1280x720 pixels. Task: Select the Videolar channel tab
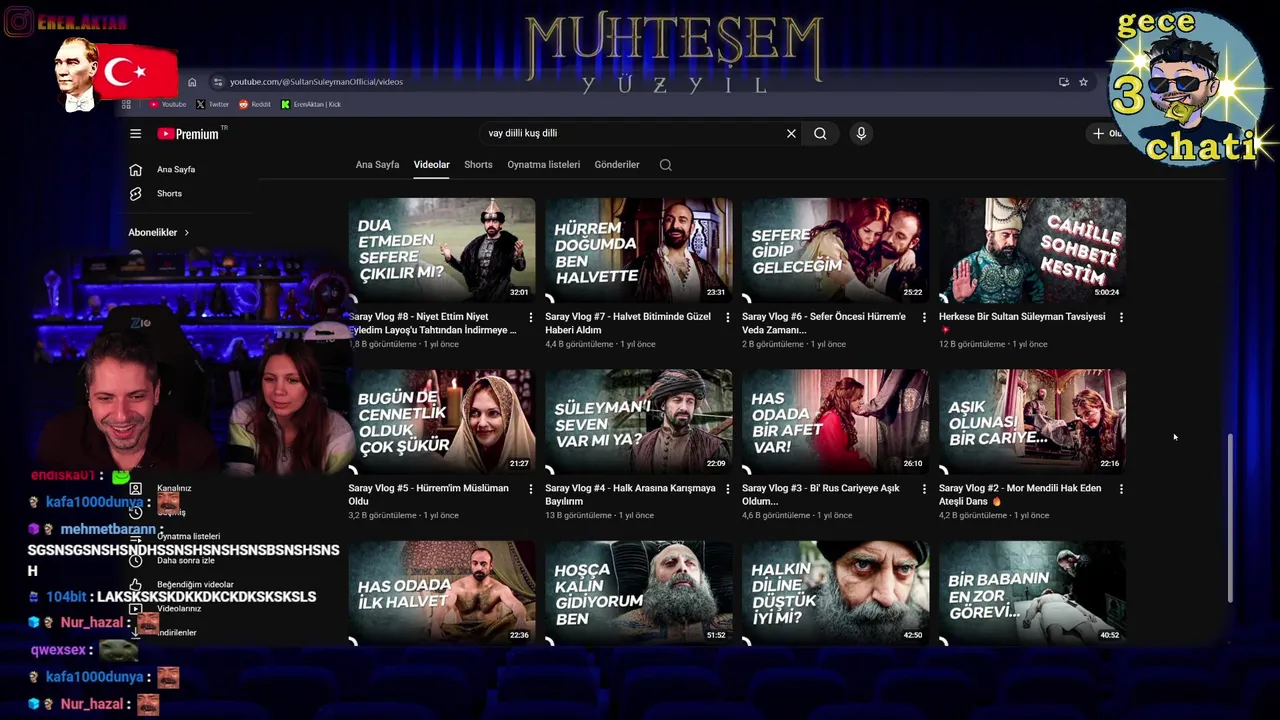click(x=432, y=165)
